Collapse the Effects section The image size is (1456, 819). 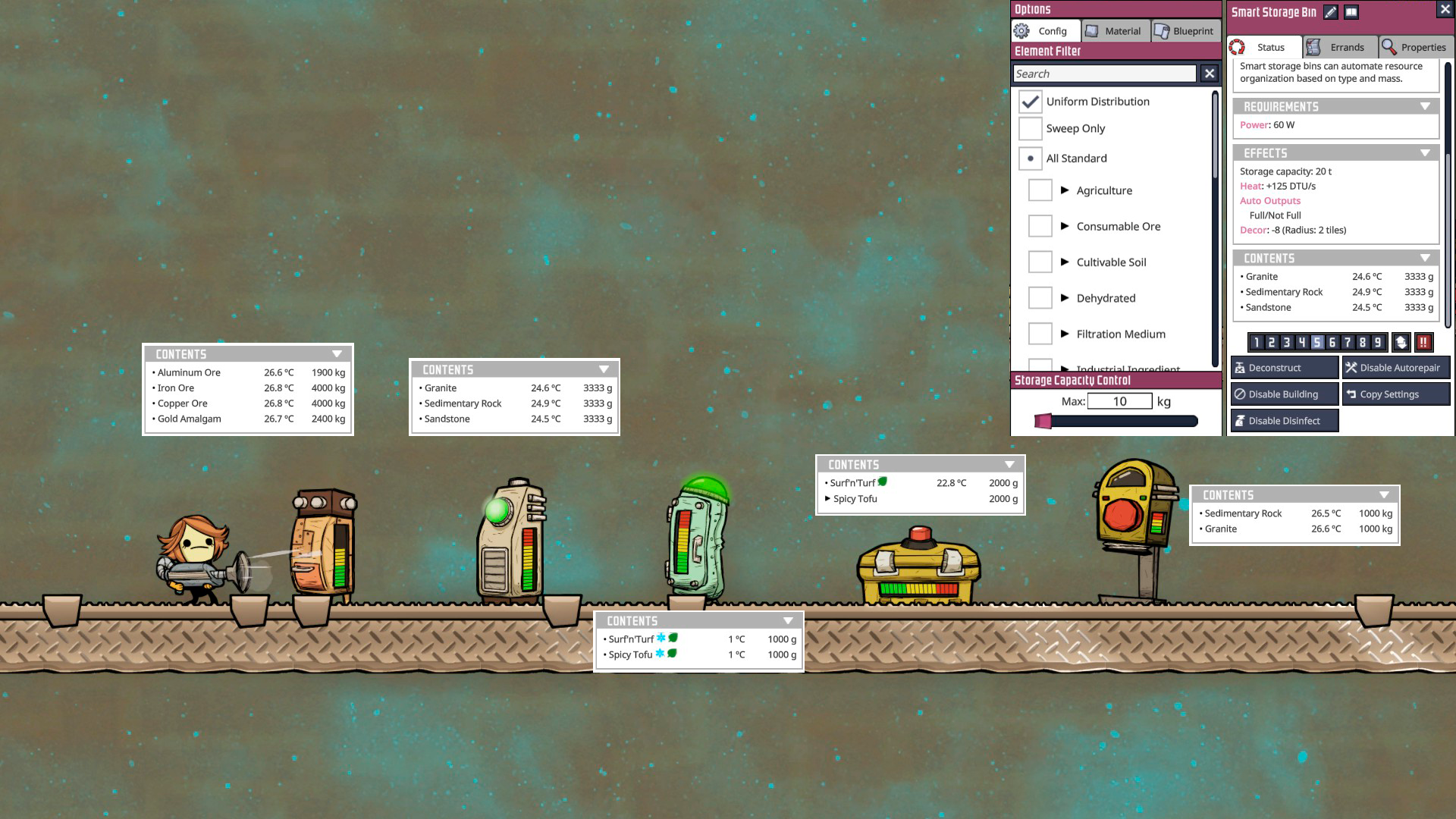tap(1425, 153)
